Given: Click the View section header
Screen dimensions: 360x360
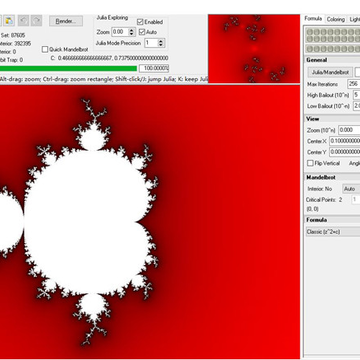Looking at the screenshot, I should point(333,119).
